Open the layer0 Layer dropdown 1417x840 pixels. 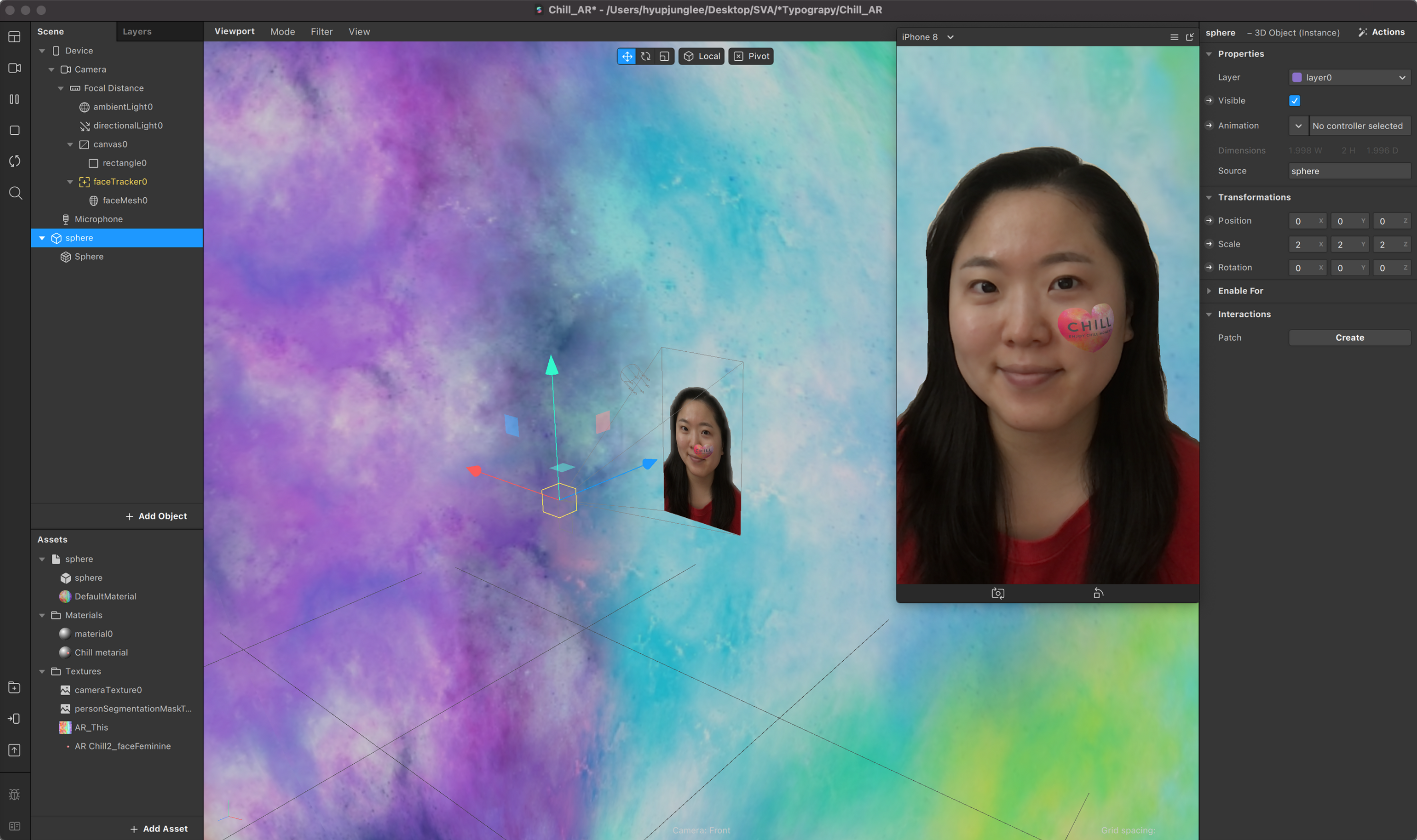pos(1349,78)
